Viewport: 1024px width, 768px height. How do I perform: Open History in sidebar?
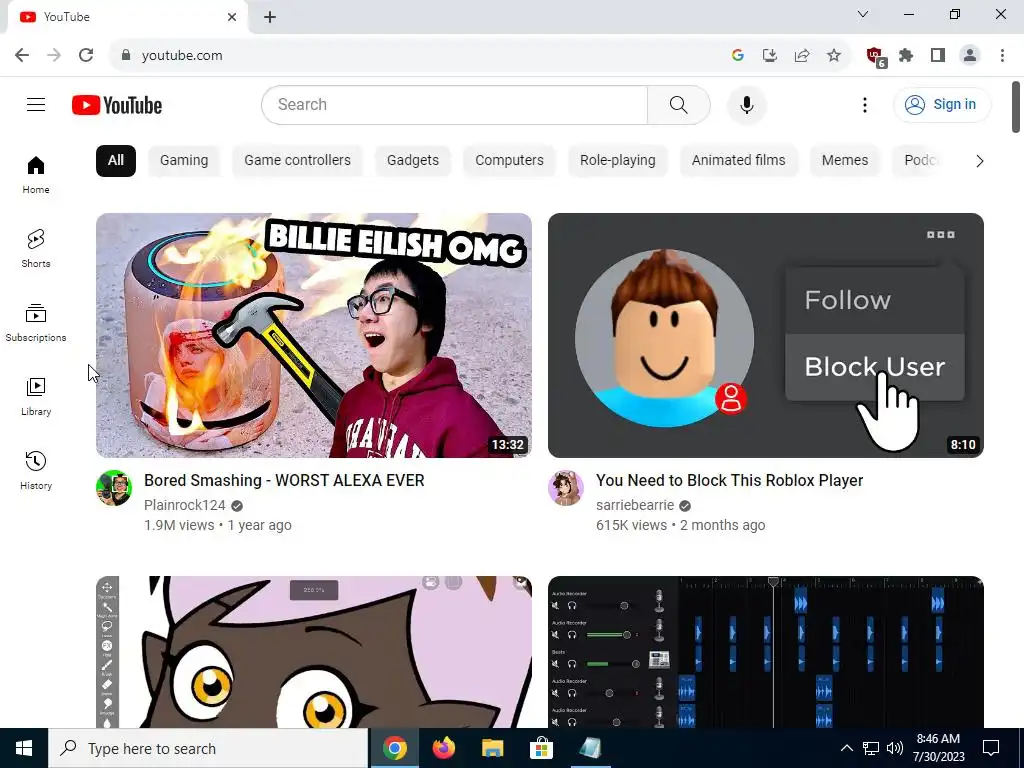tap(36, 470)
